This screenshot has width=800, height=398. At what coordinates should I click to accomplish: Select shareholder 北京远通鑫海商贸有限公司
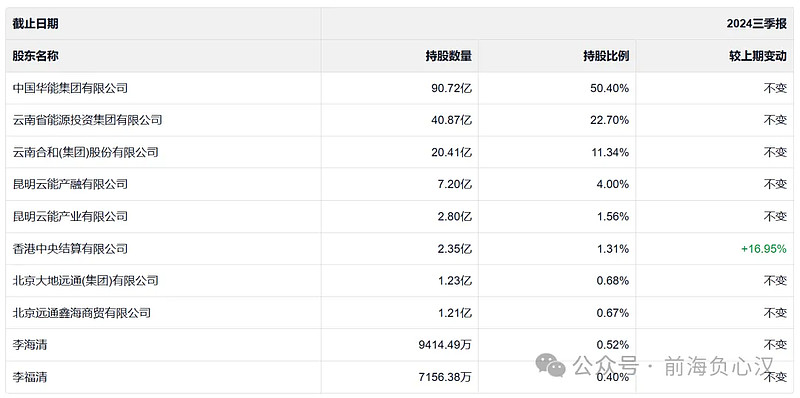[82, 313]
